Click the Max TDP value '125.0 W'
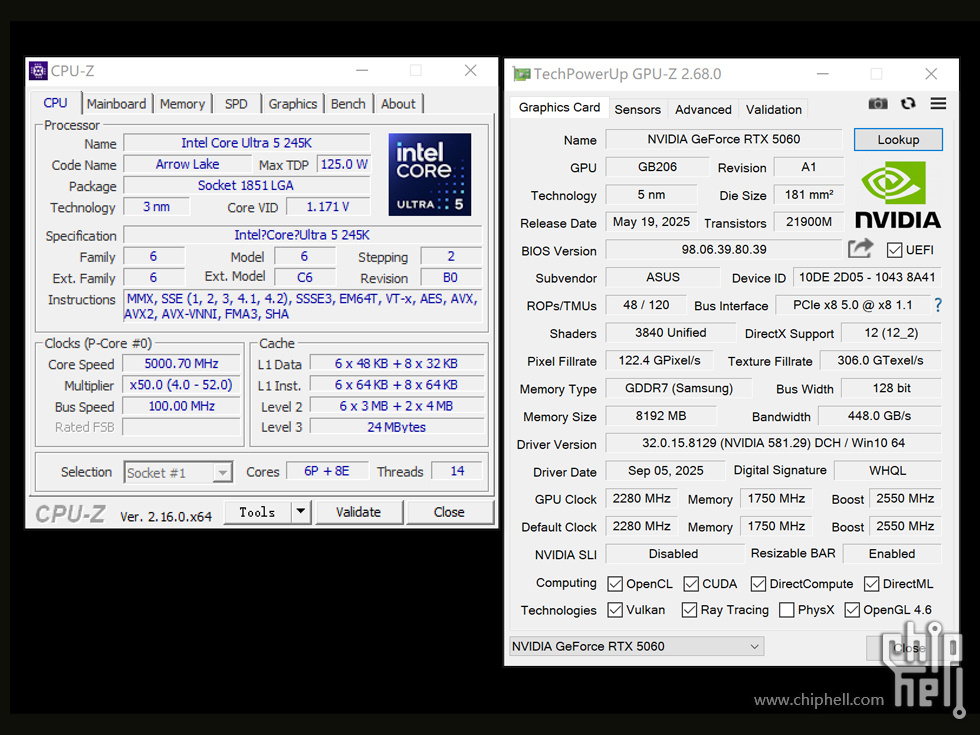Image resolution: width=980 pixels, height=735 pixels. point(344,164)
